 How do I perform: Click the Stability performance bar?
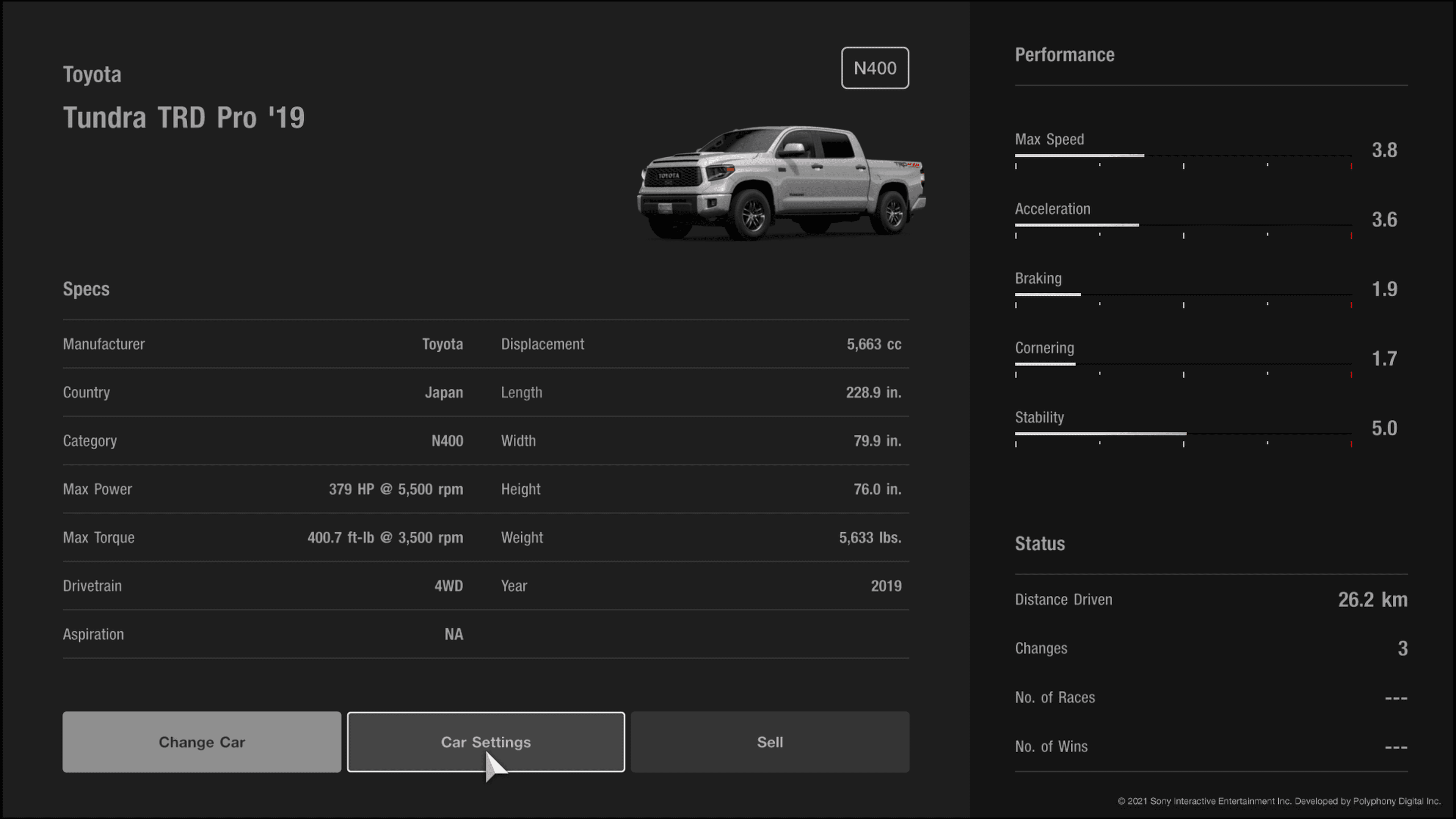[1183, 433]
